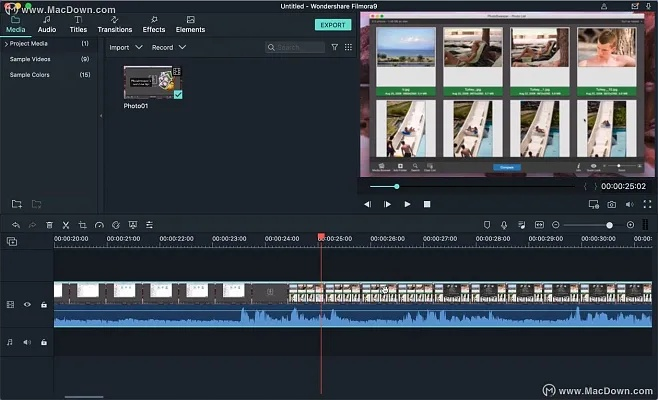658x400 pixels.
Task: Switch to the Audio tab
Action: tap(47, 25)
